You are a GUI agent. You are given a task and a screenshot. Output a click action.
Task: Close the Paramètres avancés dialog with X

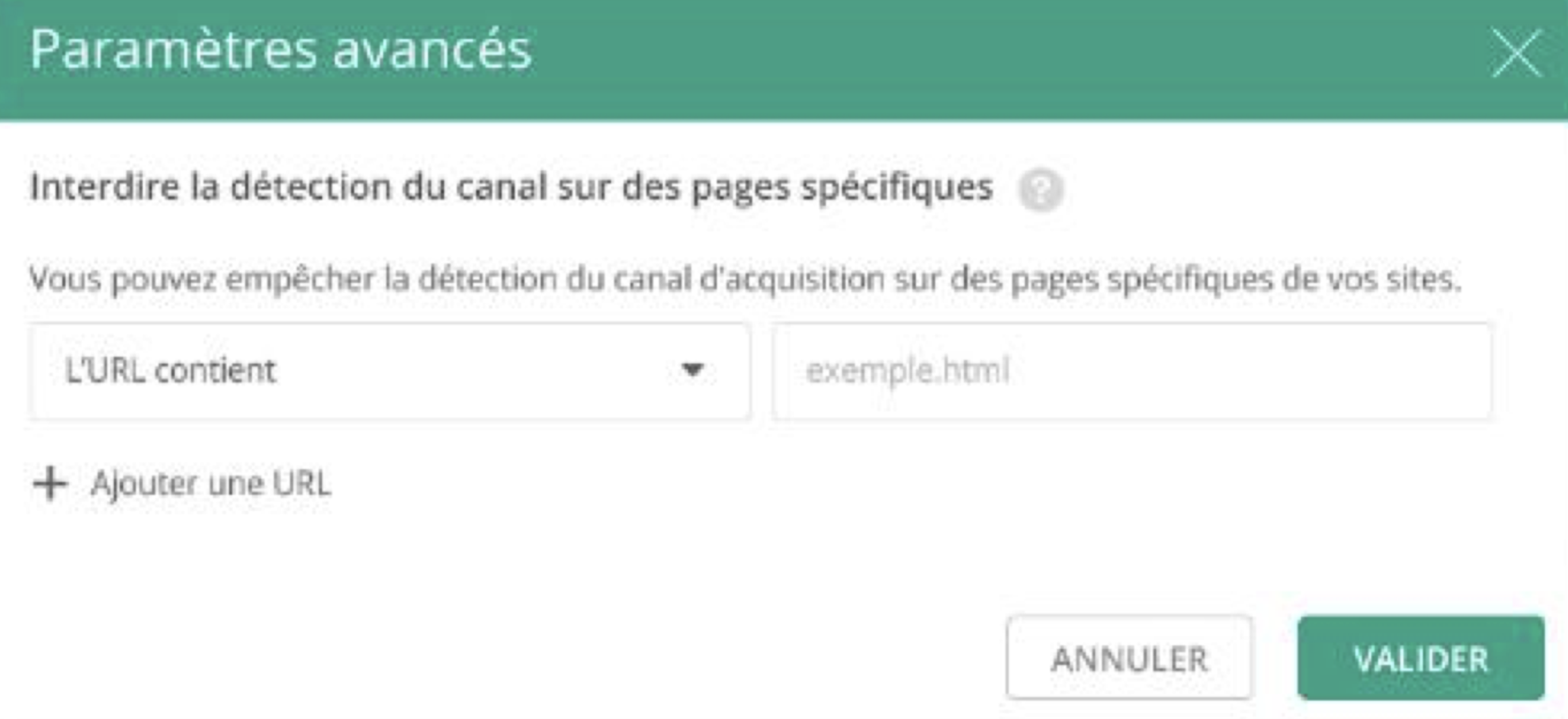[1517, 53]
